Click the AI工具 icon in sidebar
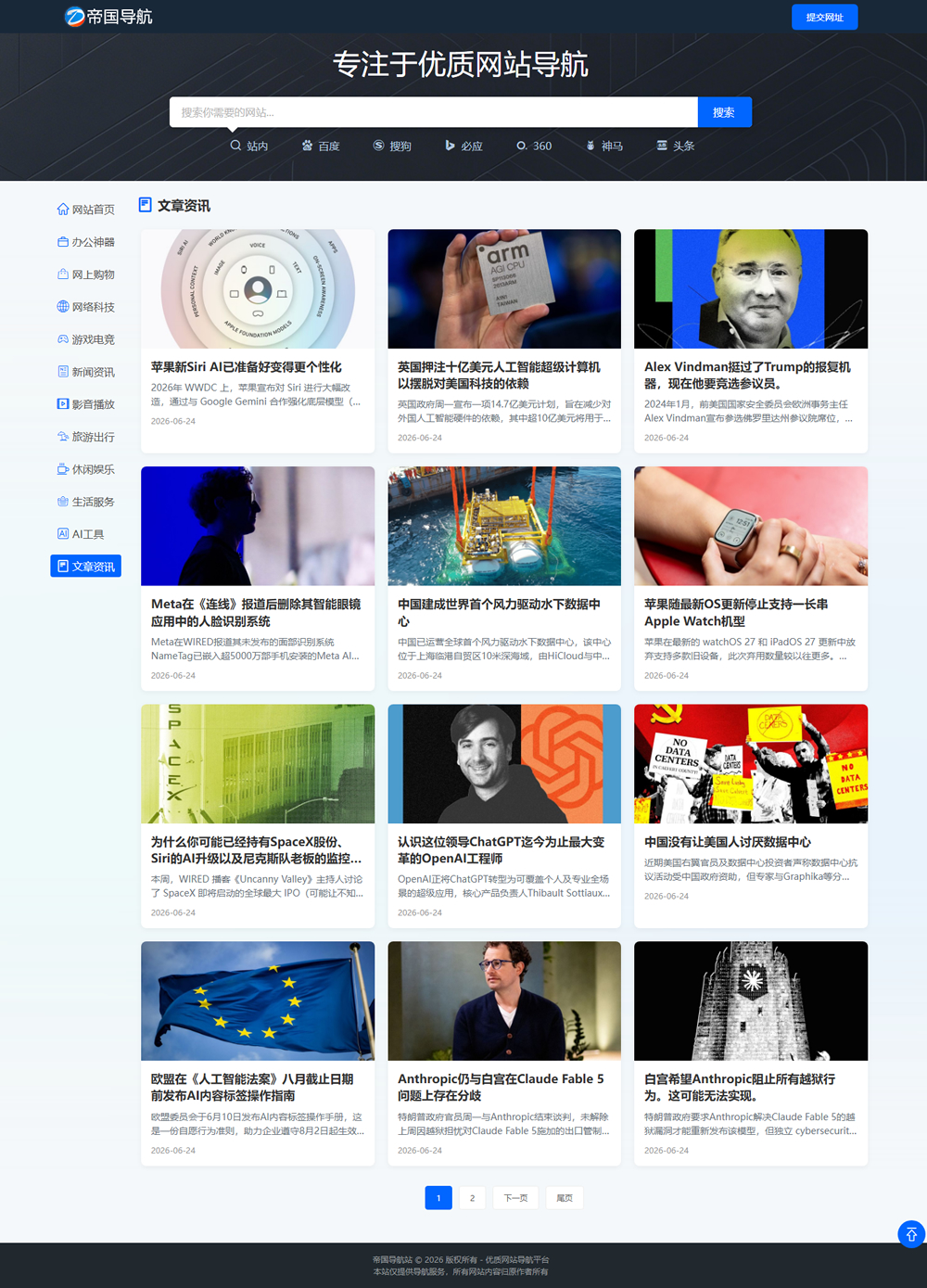This screenshot has width=927, height=1288. (x=63, y=534)
